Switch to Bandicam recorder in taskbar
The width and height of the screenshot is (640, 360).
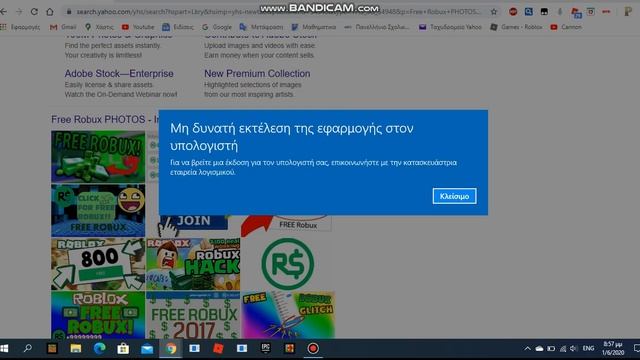tap(313, 349)
